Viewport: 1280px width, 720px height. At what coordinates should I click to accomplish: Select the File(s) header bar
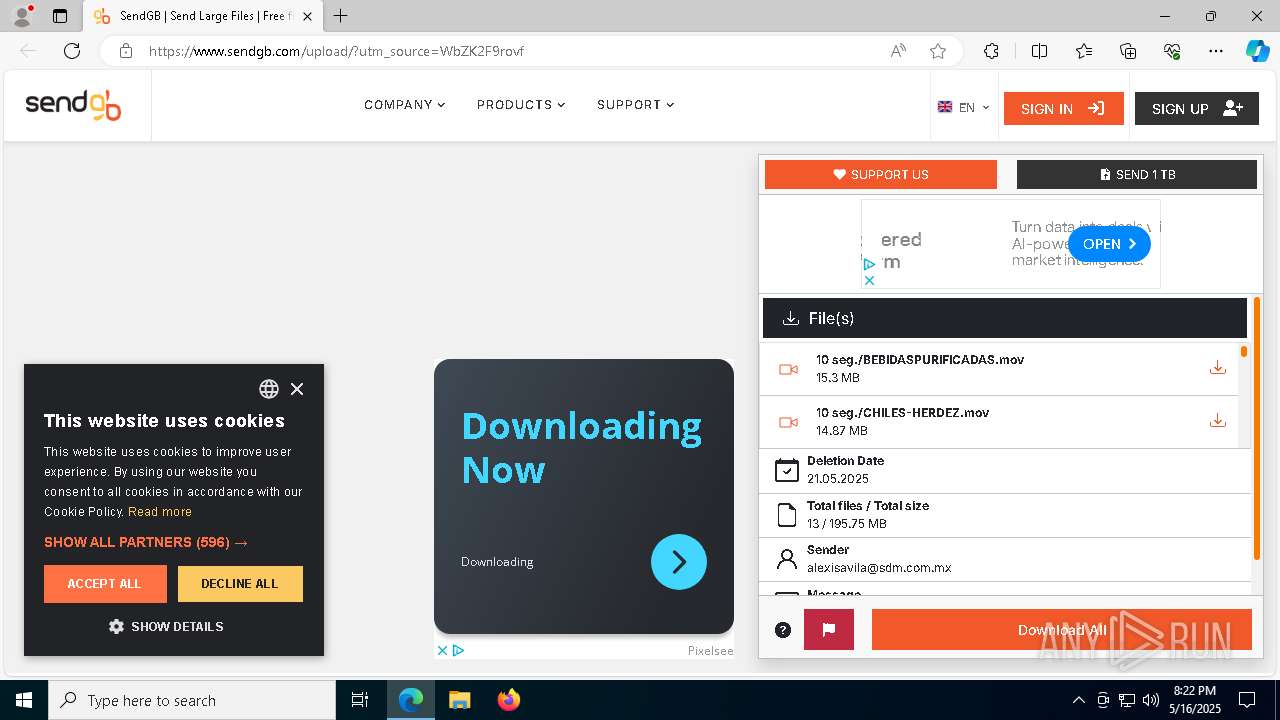point(1005,318)
